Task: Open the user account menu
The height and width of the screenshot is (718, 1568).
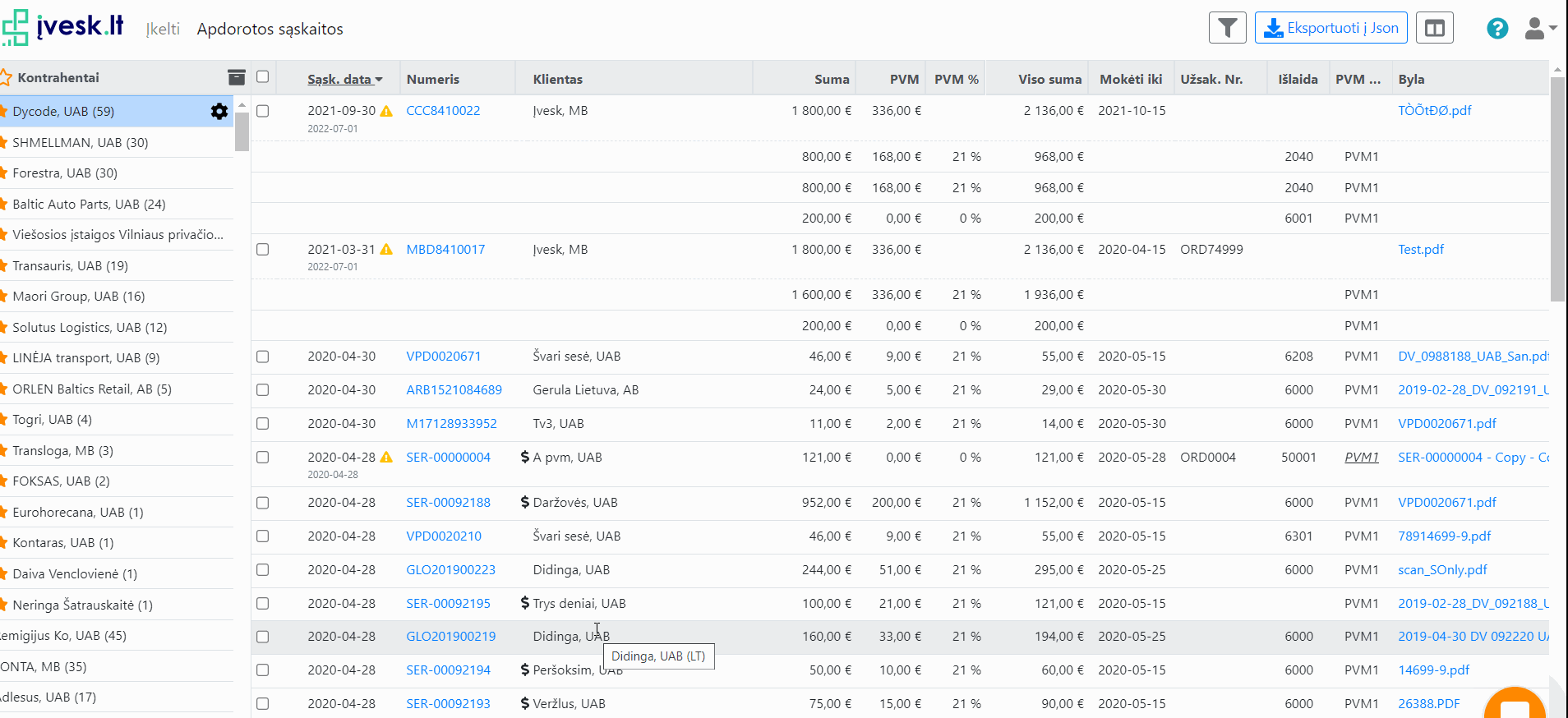Action: (x=1540, y=29)
